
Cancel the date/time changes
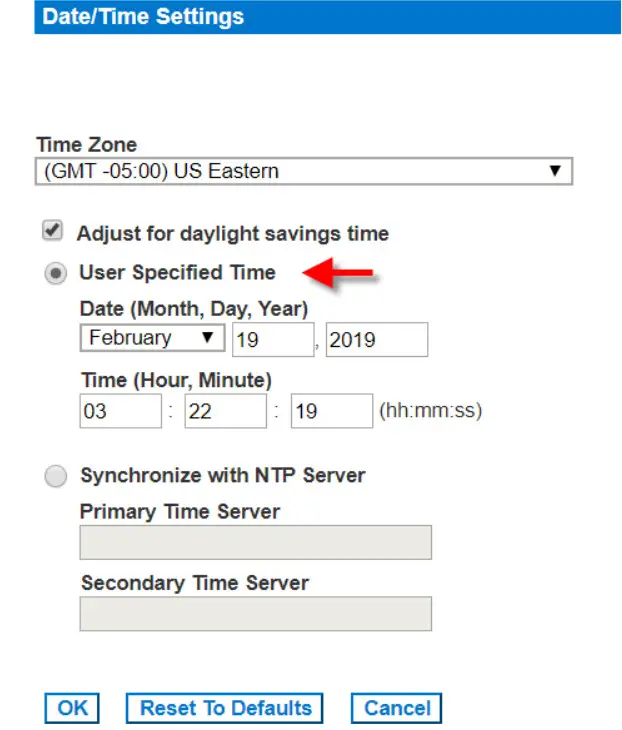396,708
